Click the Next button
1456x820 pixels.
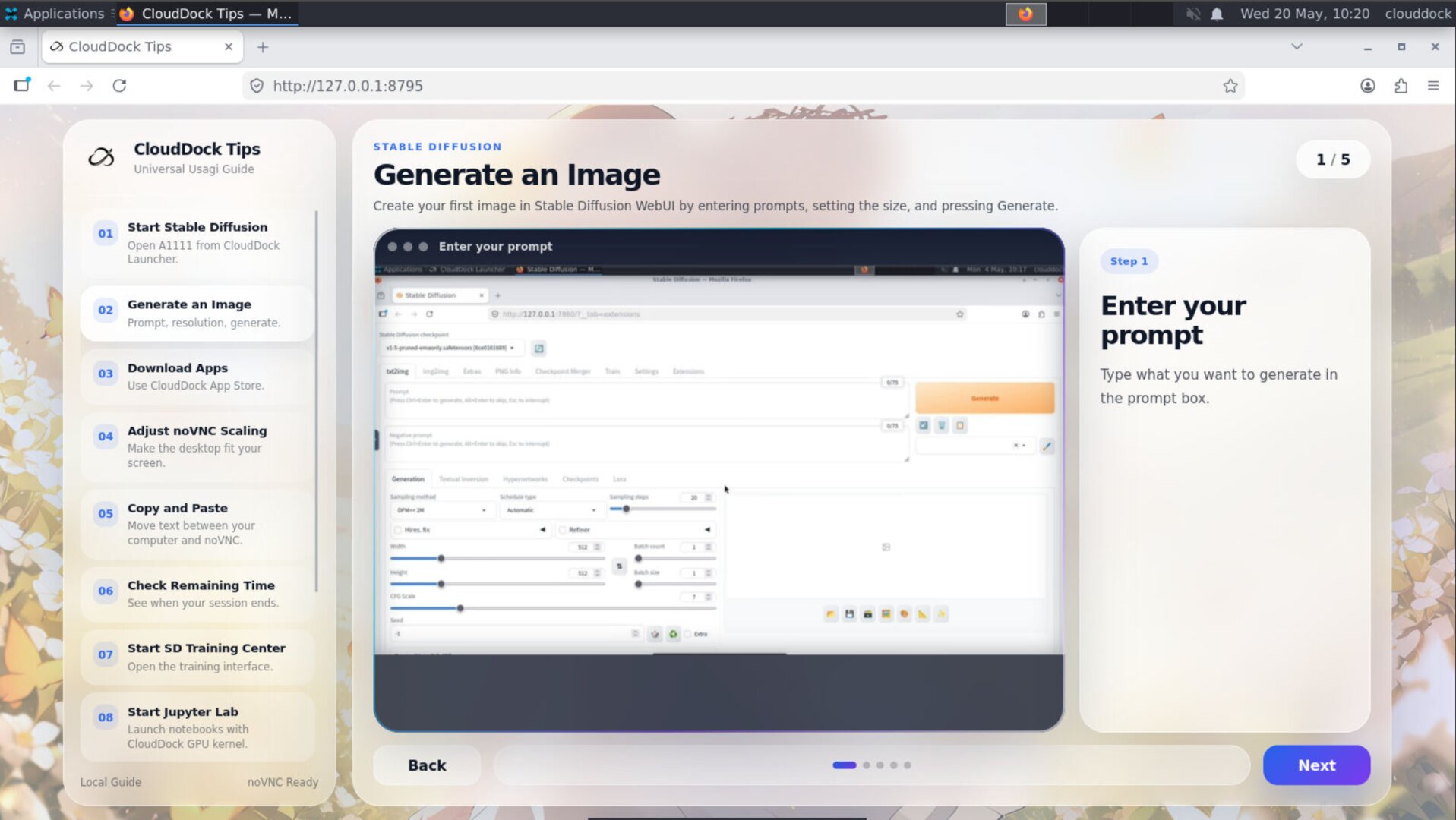pyautogui.click(x=1316, y=765)
